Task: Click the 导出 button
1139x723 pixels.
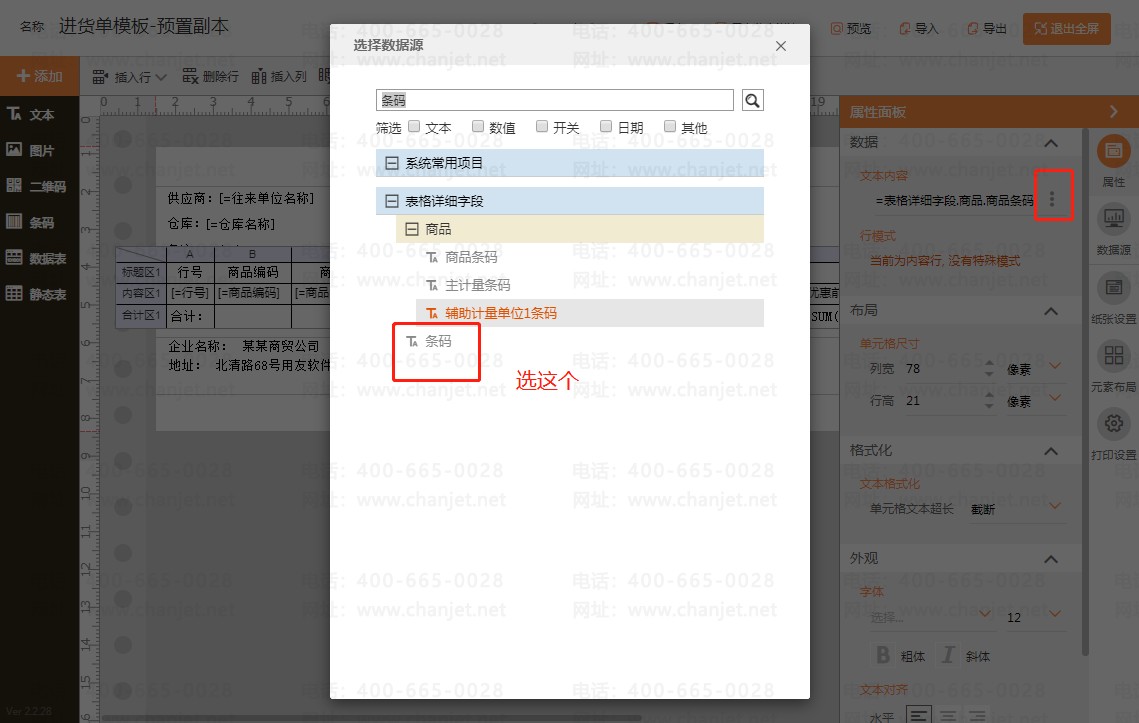Action: coord(987,28)
